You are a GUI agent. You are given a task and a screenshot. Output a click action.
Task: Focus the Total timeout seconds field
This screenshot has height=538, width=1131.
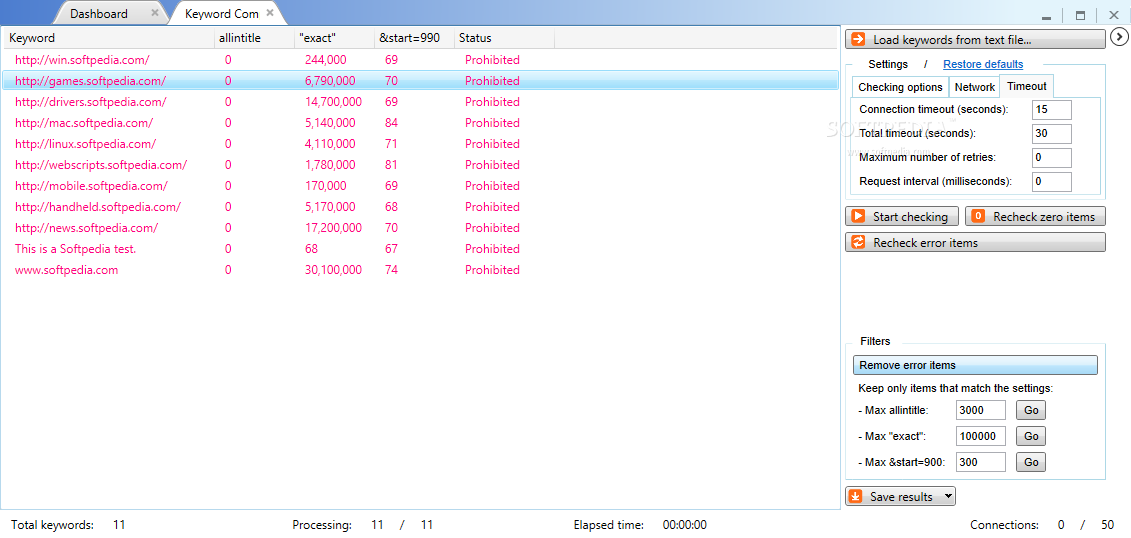(1052, 133)
